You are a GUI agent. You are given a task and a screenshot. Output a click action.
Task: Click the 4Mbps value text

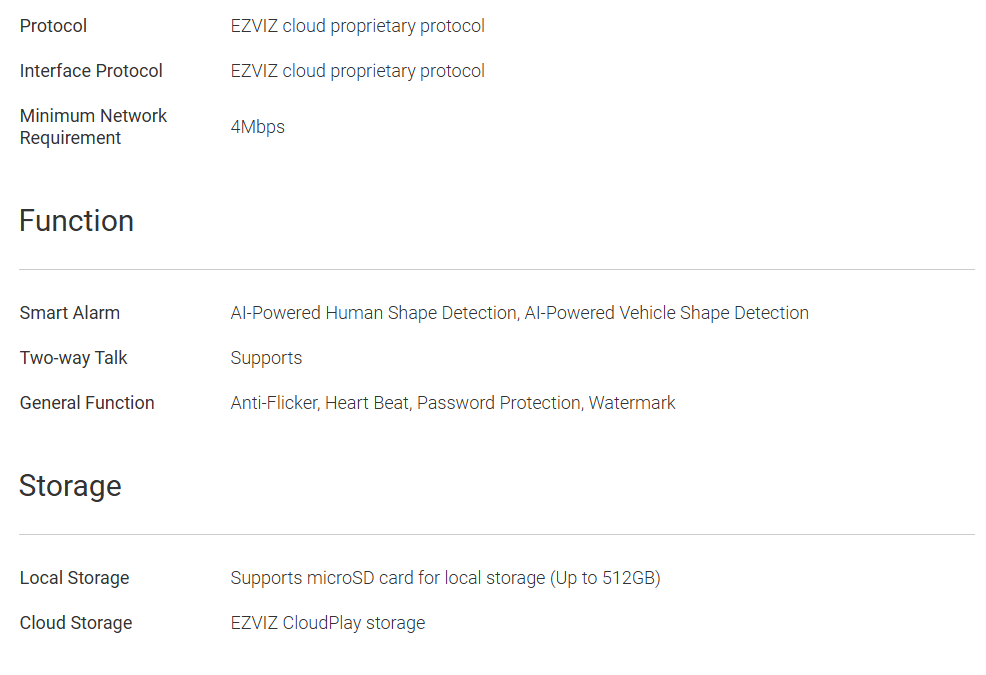257,127
